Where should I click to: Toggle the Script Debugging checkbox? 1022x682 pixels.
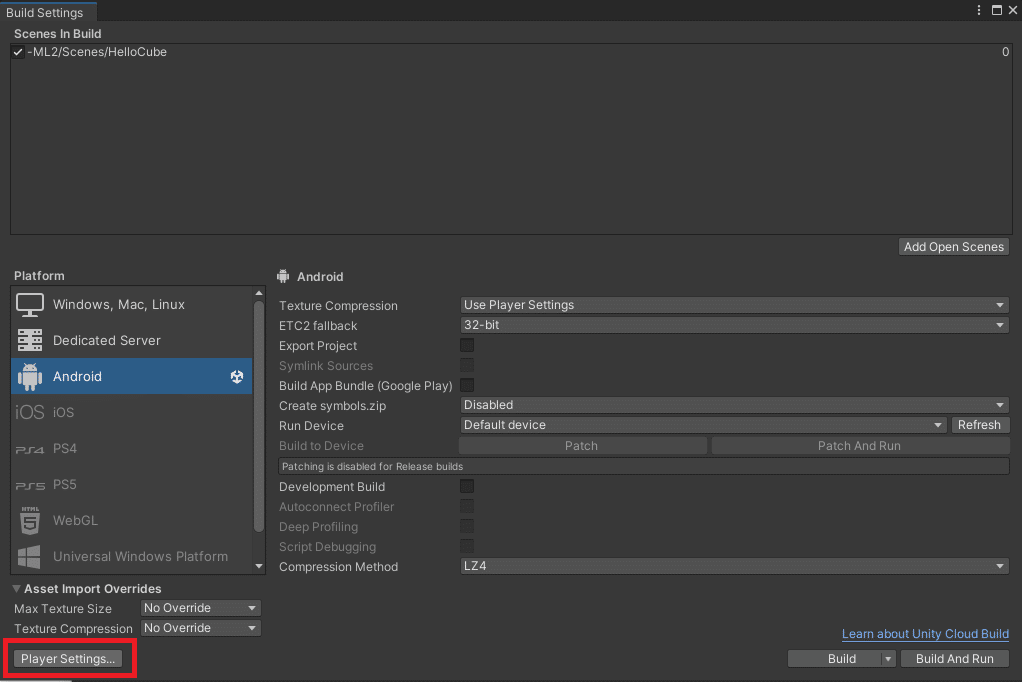tap(467, 546)
